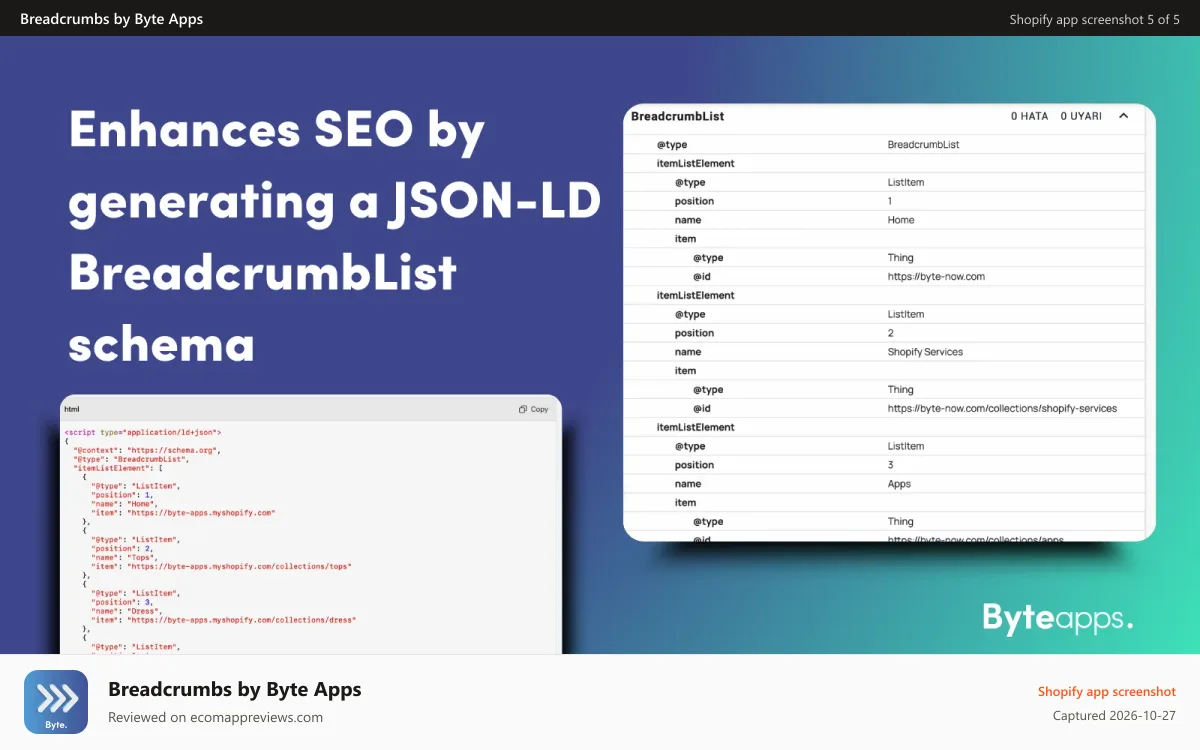The height and width of the screenshot is (750, 1200).
Task: Click the html label on the code panel
Action: pyautogui.click(x=71, y=409)
